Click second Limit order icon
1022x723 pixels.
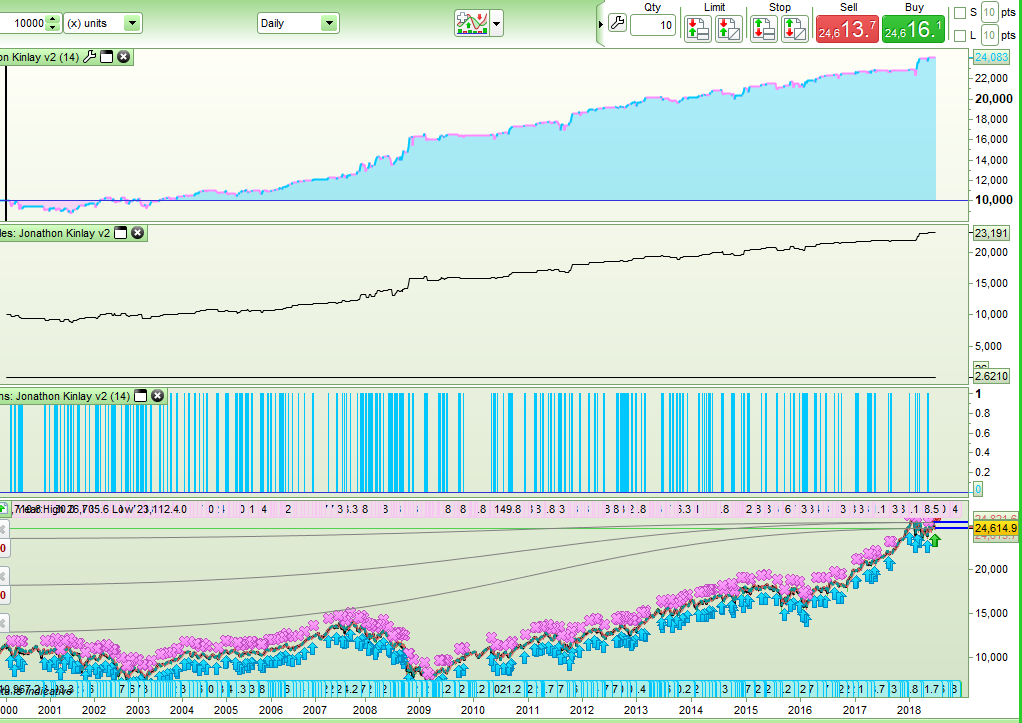tap(729, 29)
